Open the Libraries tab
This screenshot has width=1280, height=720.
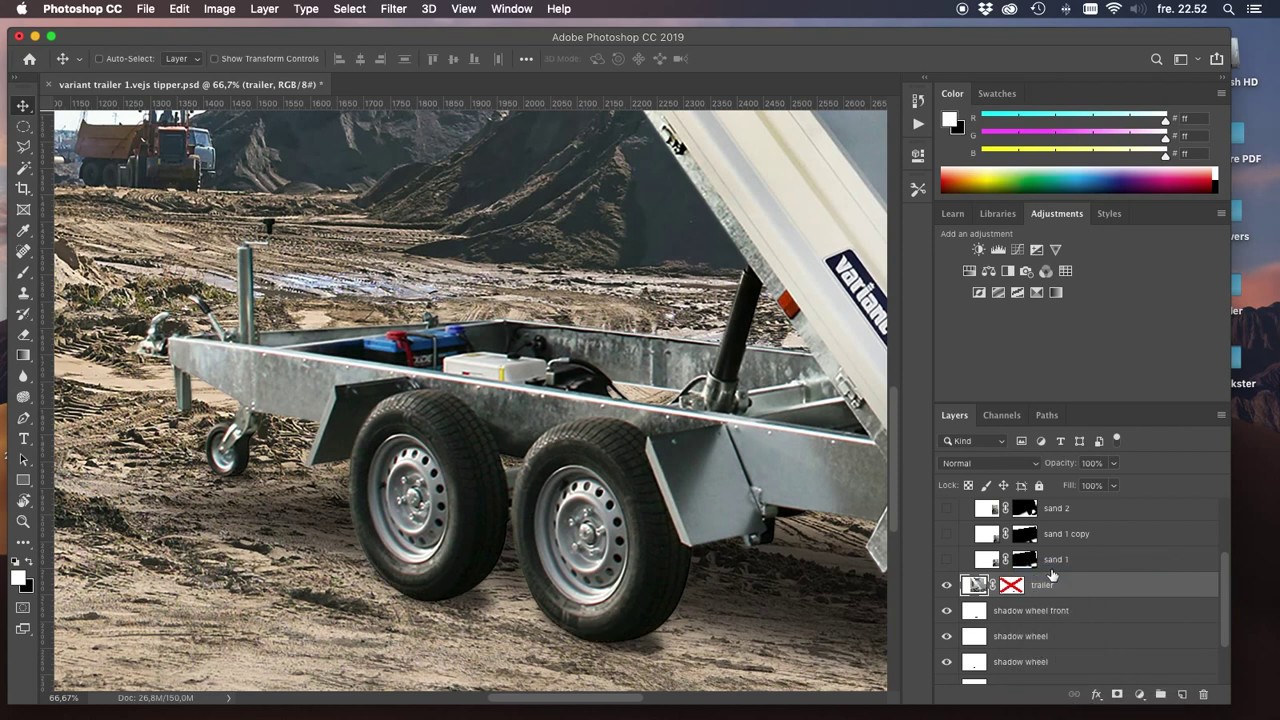(997, 213)
